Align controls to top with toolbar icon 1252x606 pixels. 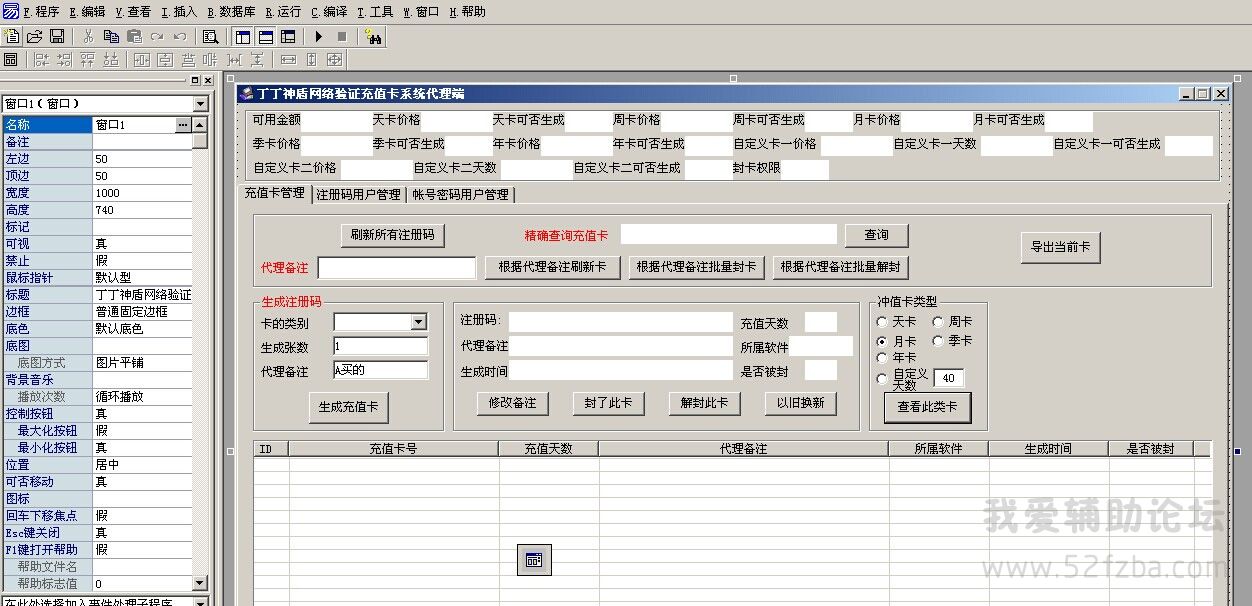pos(87,60)
